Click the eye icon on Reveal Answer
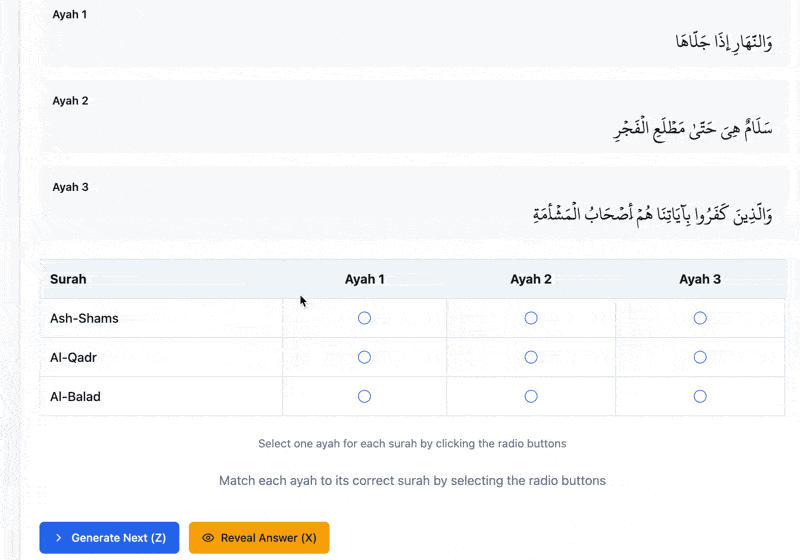Screen dimensions: 800x560 point(208,538)
